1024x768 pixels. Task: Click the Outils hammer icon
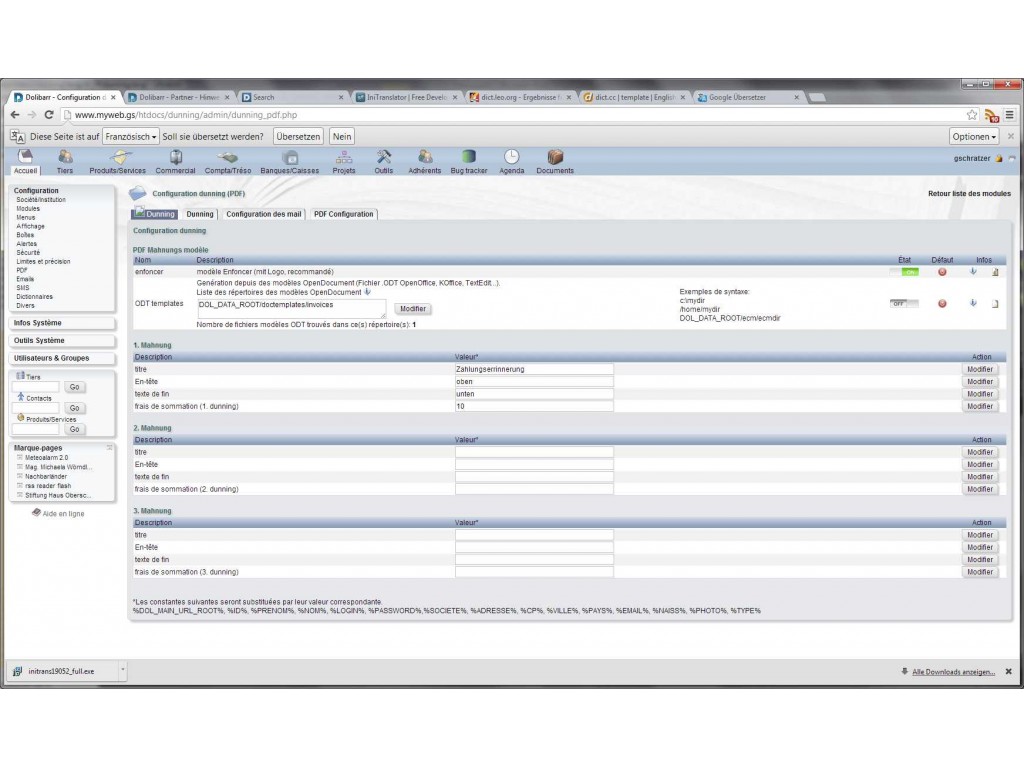[384, 157]
